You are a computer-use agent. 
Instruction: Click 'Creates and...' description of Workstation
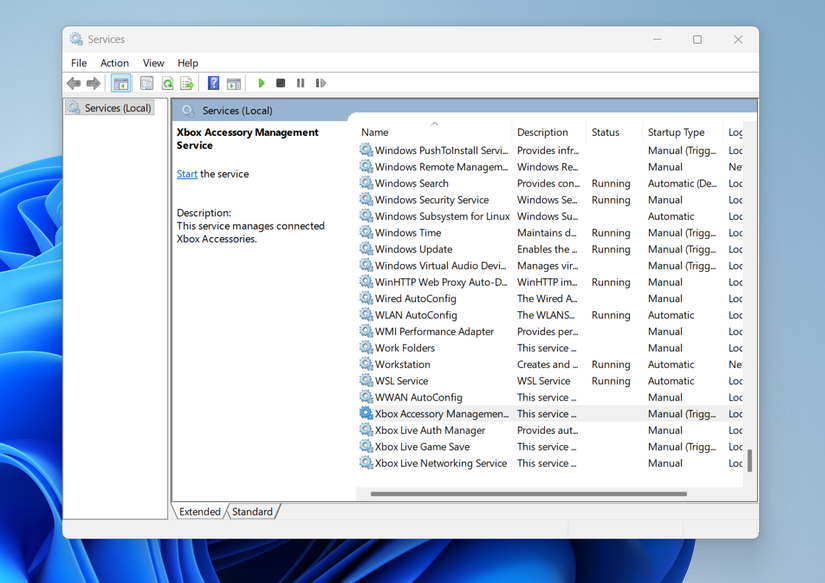coord(547,364)
